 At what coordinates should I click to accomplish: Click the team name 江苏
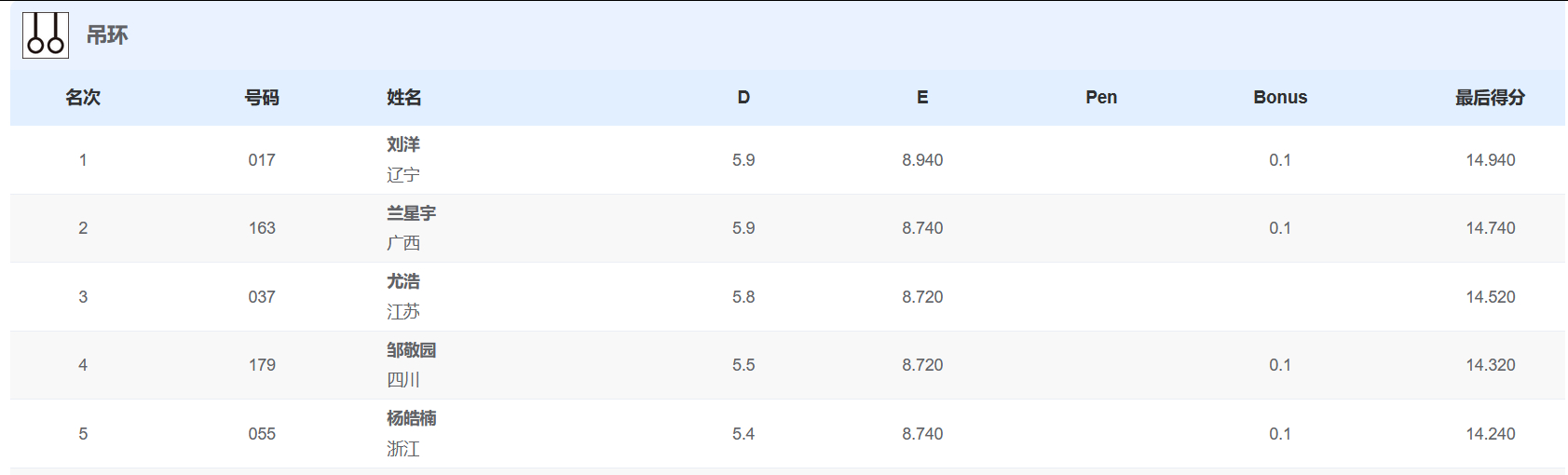click(403, 312)
